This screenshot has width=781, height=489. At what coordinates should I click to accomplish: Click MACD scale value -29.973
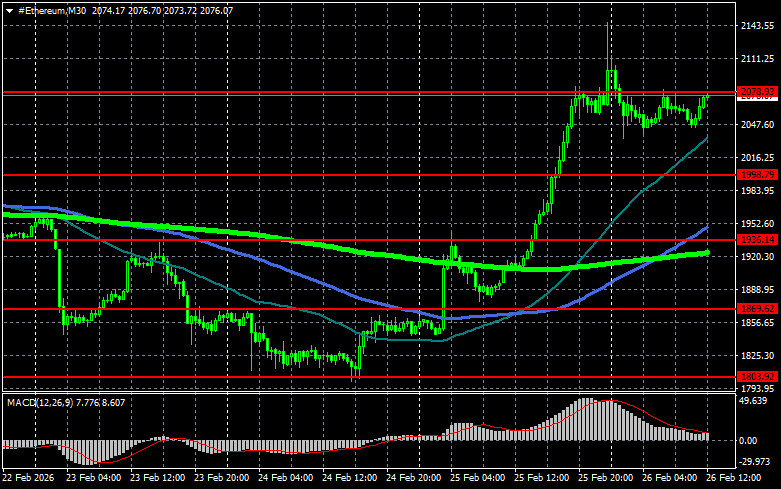coord(754,462)
